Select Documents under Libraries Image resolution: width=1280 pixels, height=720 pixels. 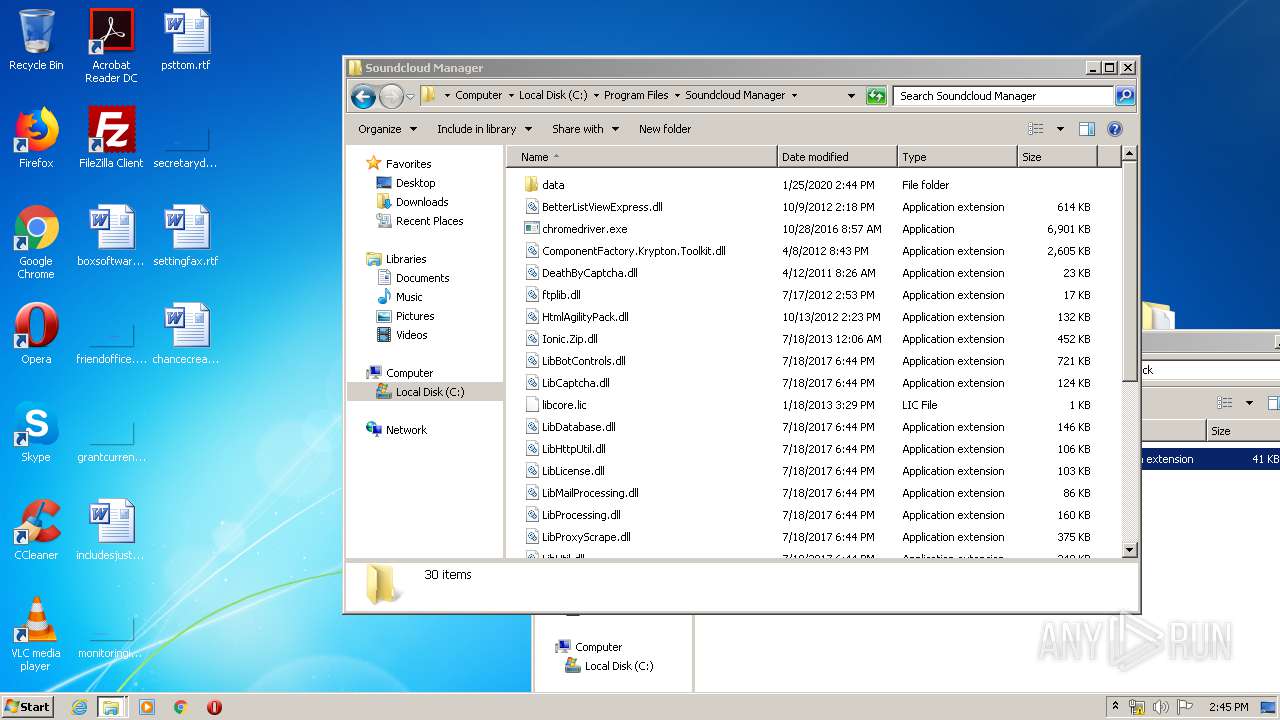point(422,278)
